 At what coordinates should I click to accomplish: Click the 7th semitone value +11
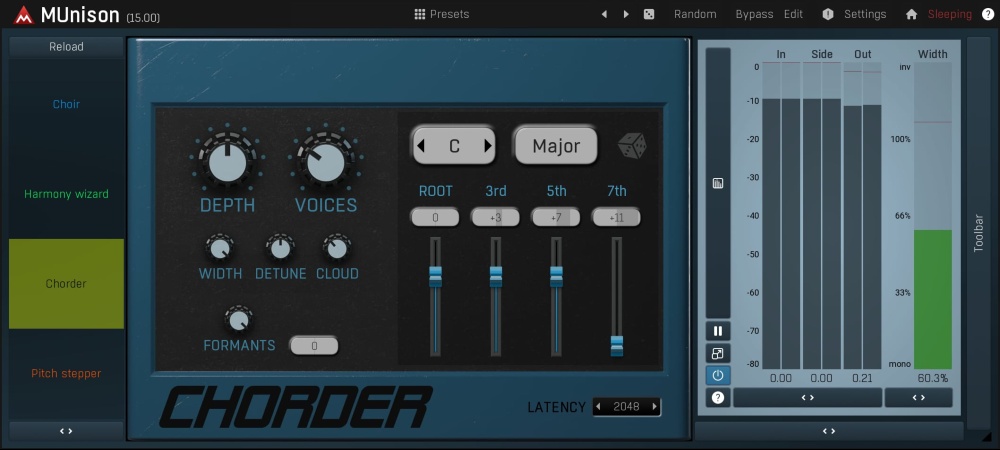pos(616,217)
